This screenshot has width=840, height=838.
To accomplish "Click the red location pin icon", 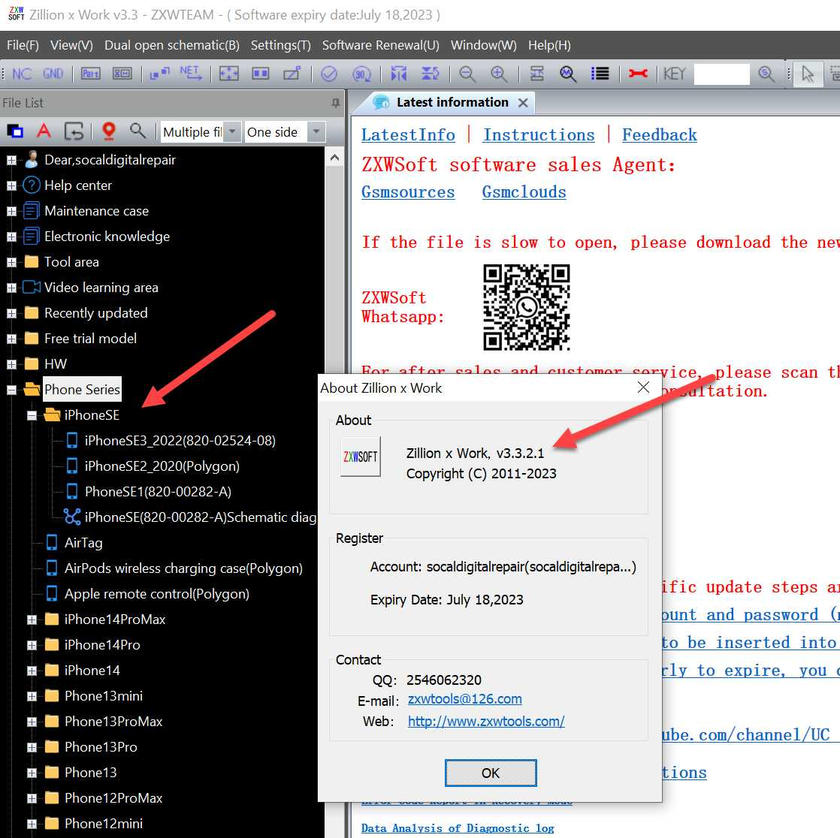I will coord(108,132).
